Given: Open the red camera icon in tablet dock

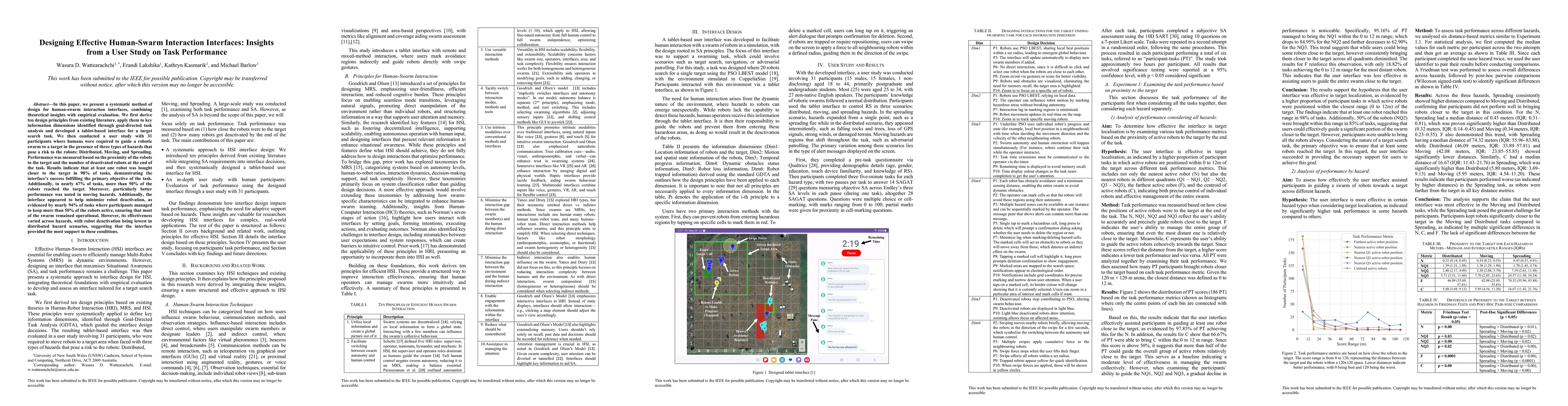Looking at the screenshot, I should tap(807, 360).
